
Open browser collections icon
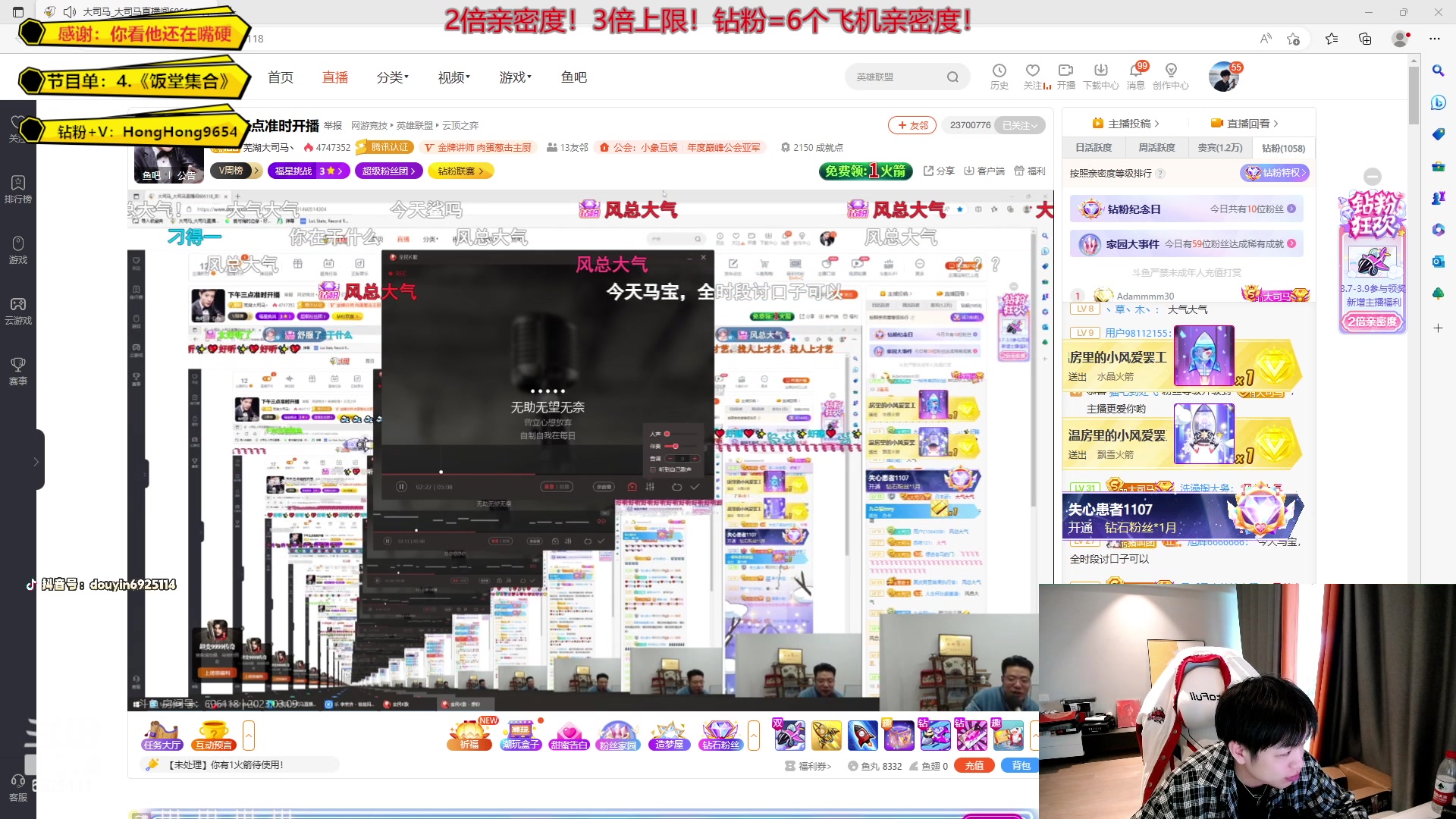point(1365,39)
